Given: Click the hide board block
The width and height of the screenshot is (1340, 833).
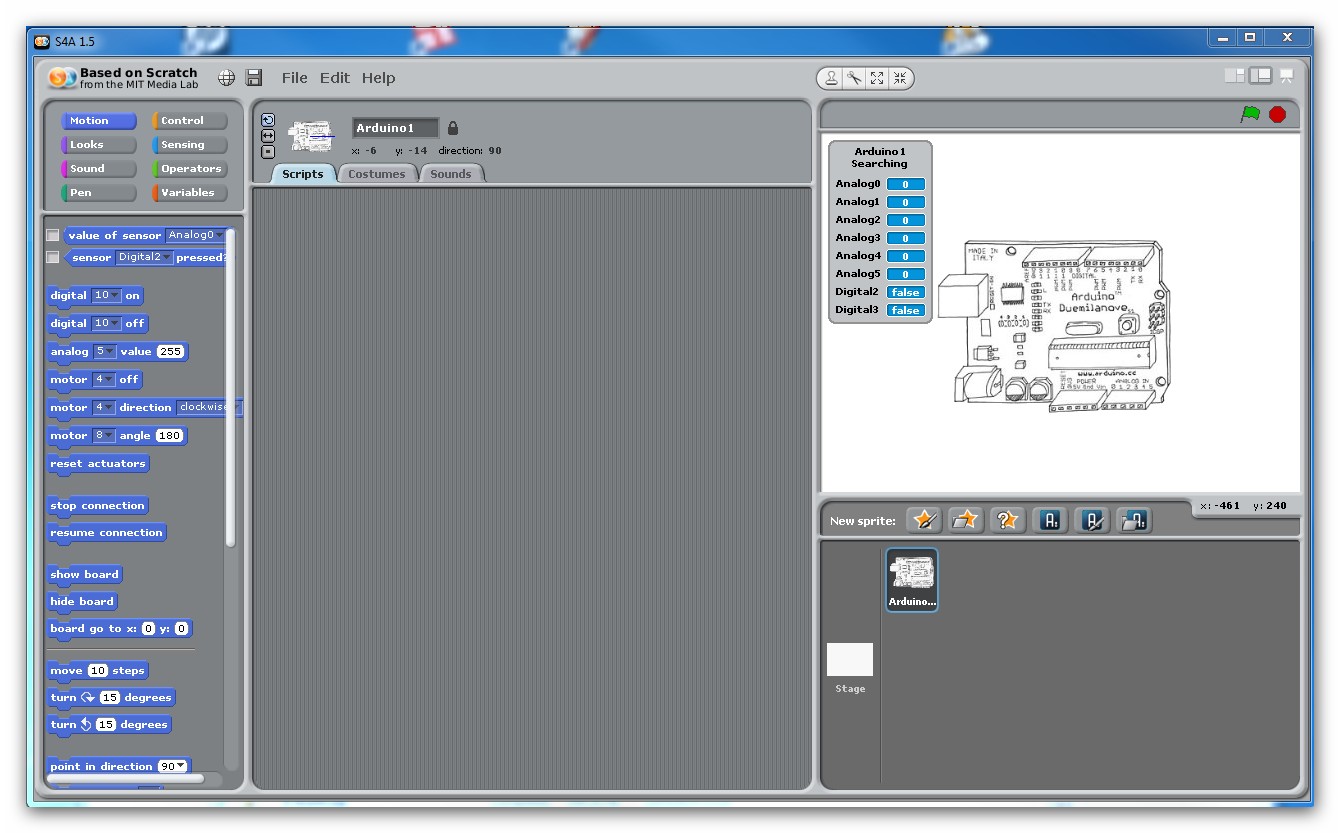Looking at the screenshot, I should [x=82, y=602].
